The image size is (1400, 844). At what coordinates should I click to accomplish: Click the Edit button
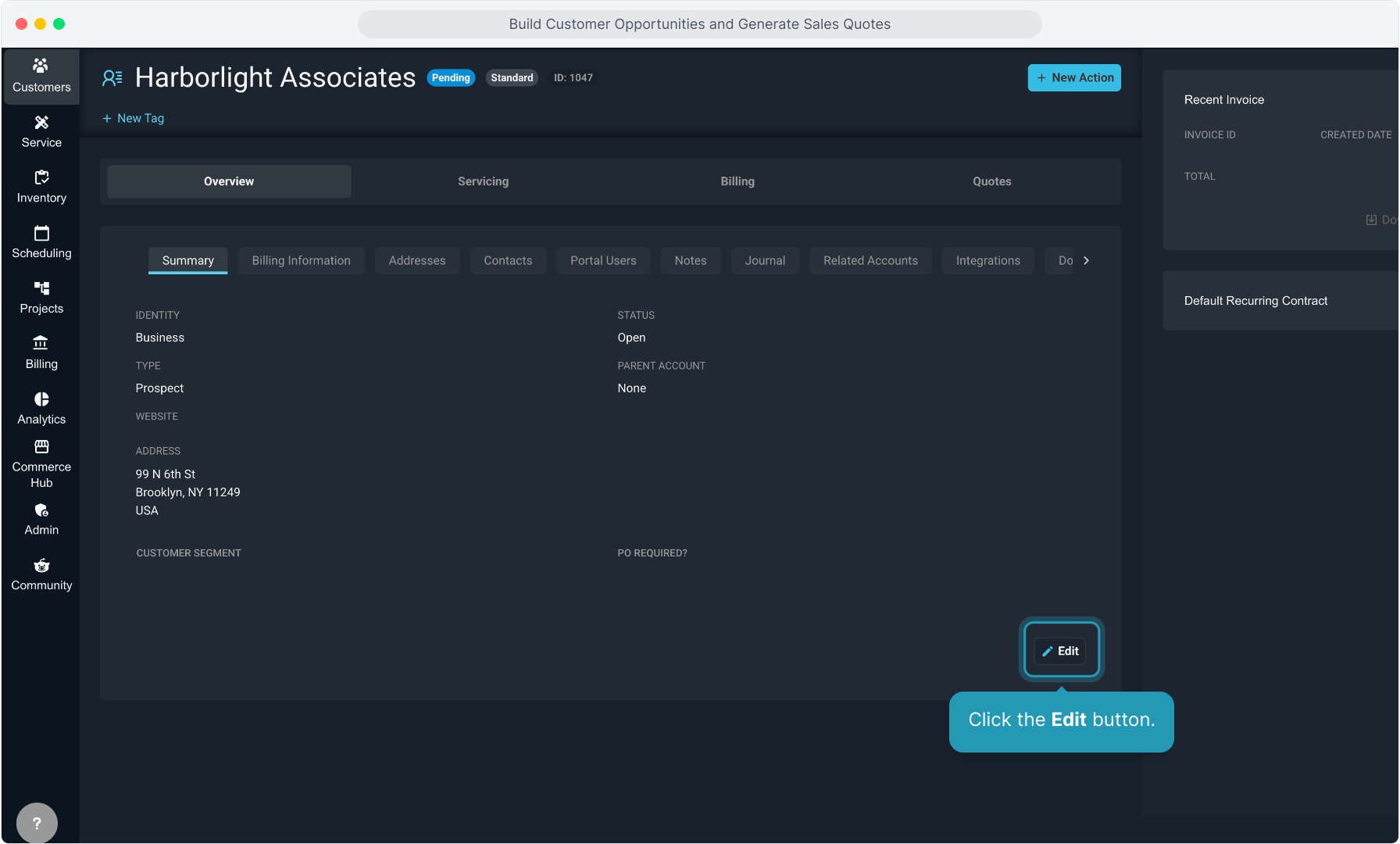click(x=1060, y=651)
